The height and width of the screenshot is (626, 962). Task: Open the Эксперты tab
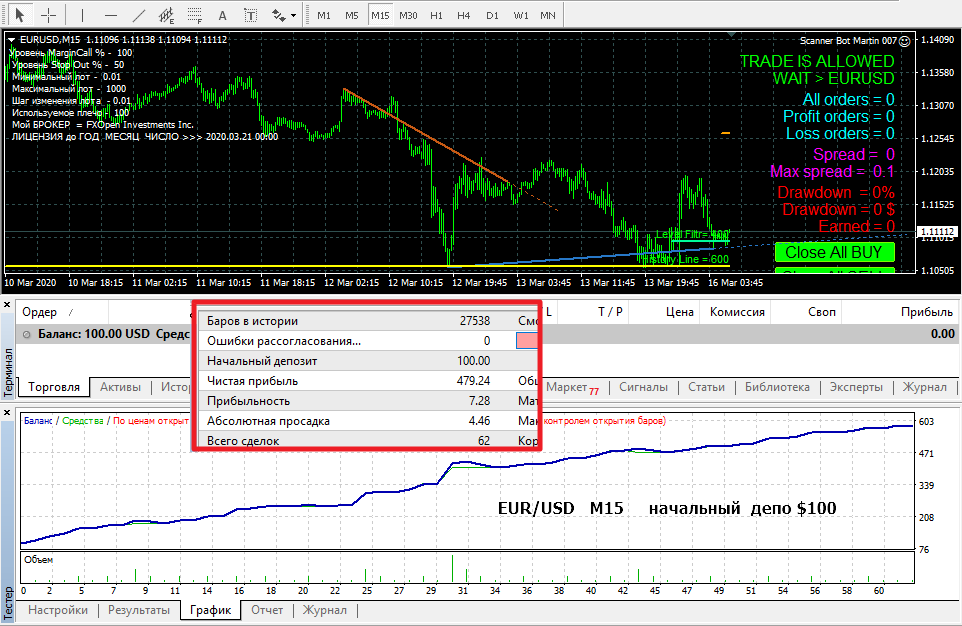point(858,387)
